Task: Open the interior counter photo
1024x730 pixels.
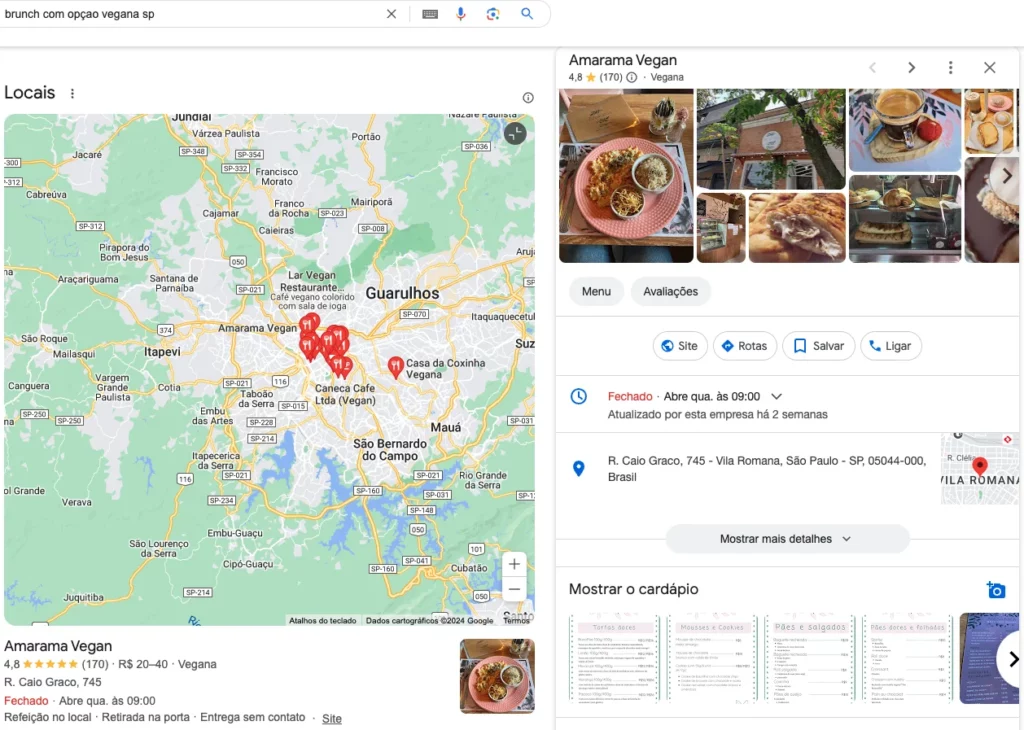Action: [721, 228]
